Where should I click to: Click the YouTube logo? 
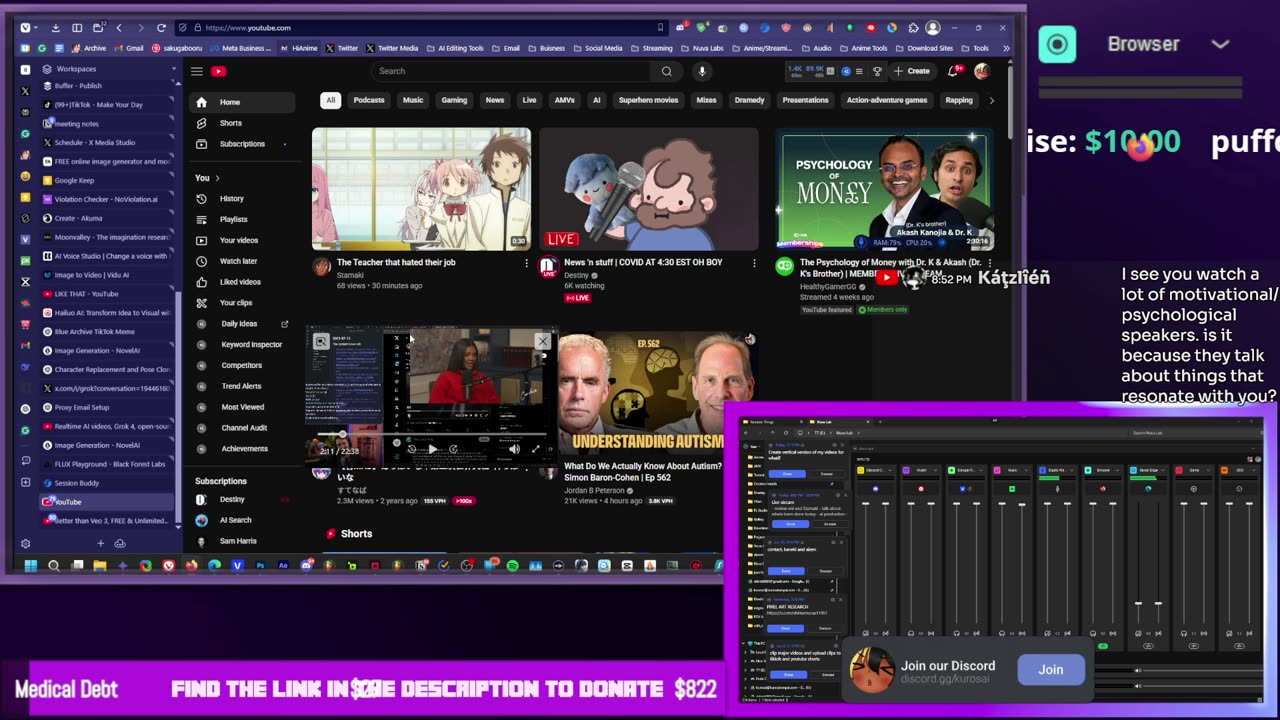218,71
